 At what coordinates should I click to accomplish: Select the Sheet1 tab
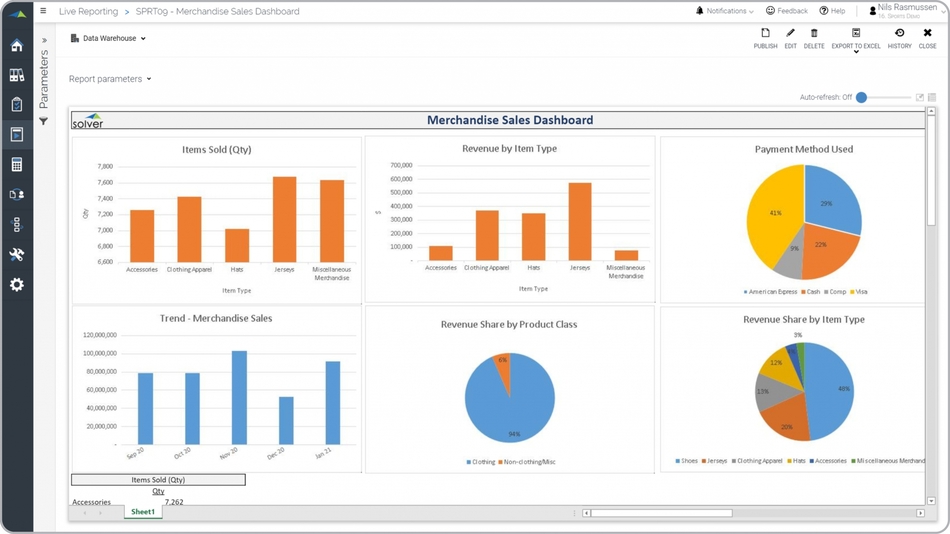(143, 512)
